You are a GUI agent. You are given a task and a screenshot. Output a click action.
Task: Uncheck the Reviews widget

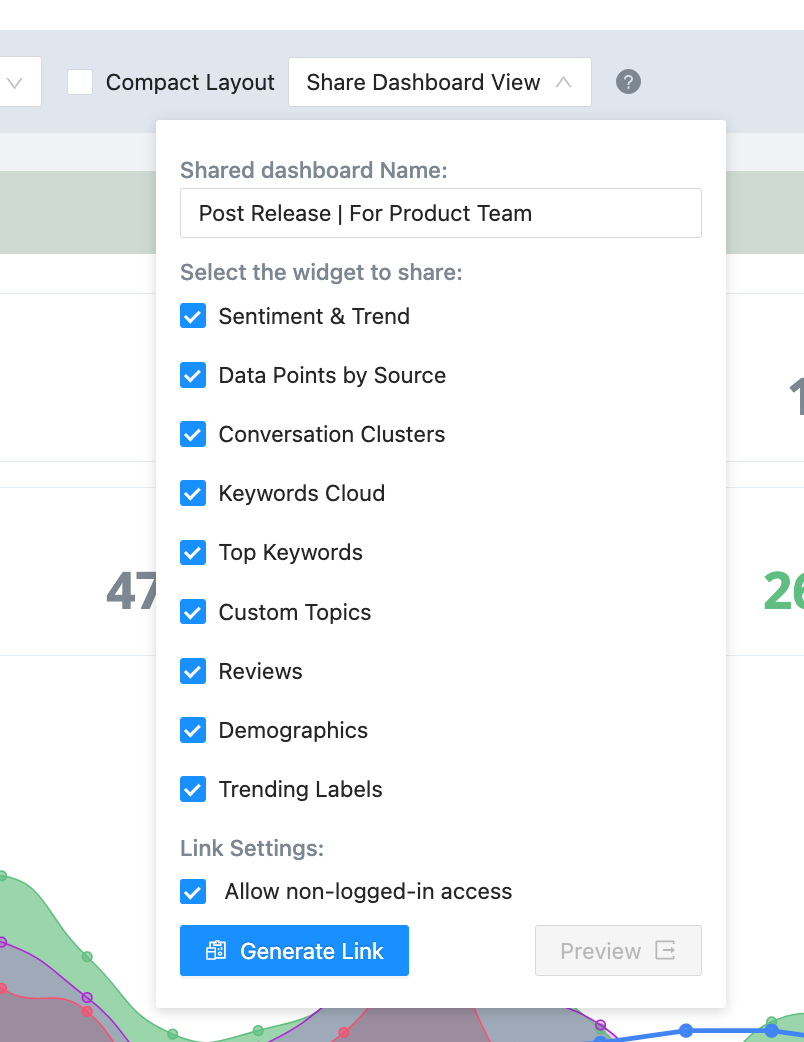coord(192,671)
